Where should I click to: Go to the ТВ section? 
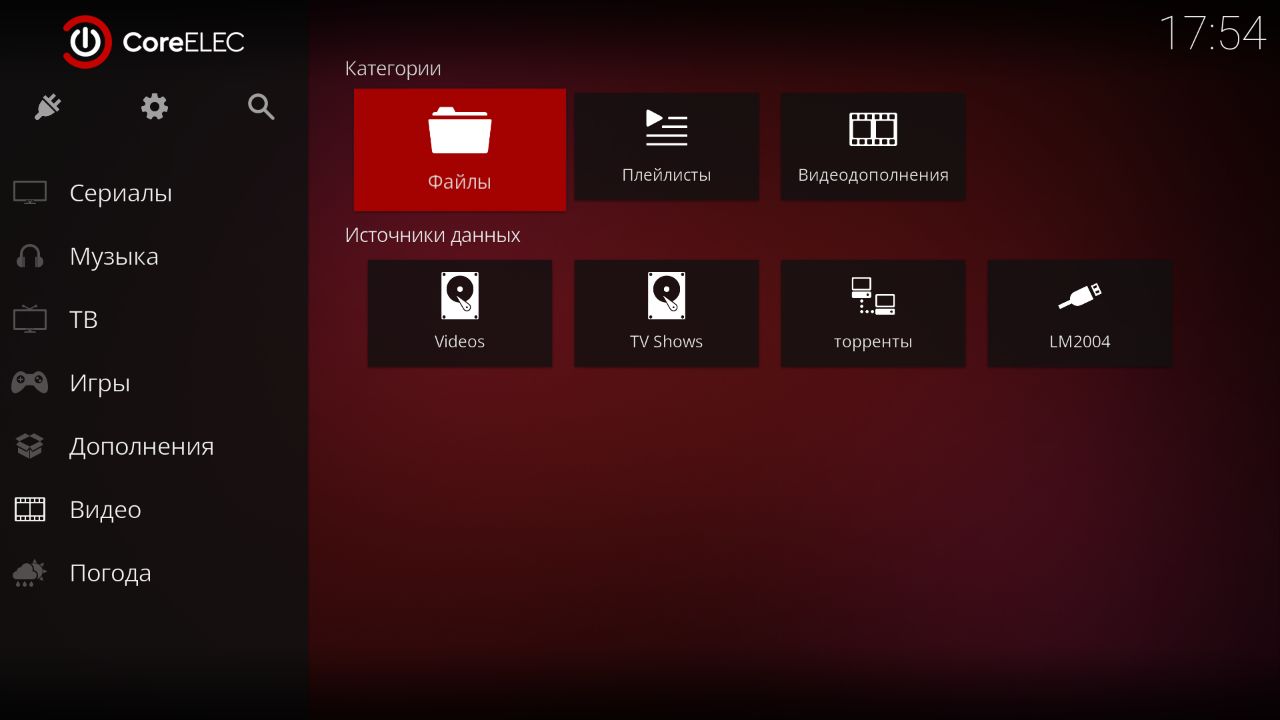coord(154,320)
